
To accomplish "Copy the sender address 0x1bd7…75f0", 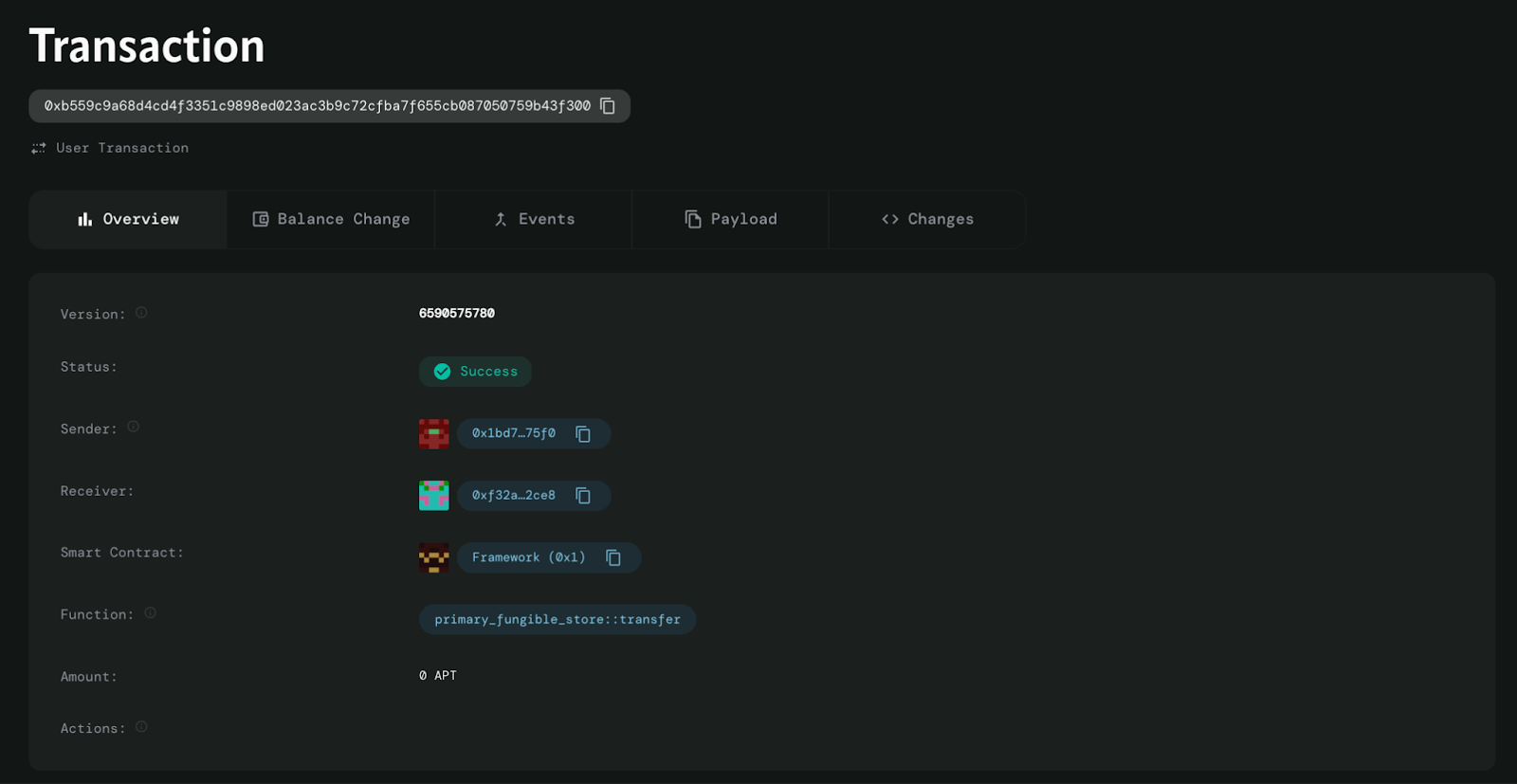I will click(583, 434).
